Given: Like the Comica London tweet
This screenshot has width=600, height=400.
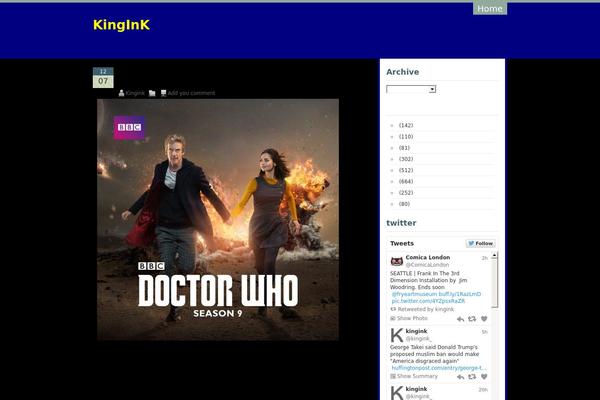Looking at the screenshot, I should [484, 319].
